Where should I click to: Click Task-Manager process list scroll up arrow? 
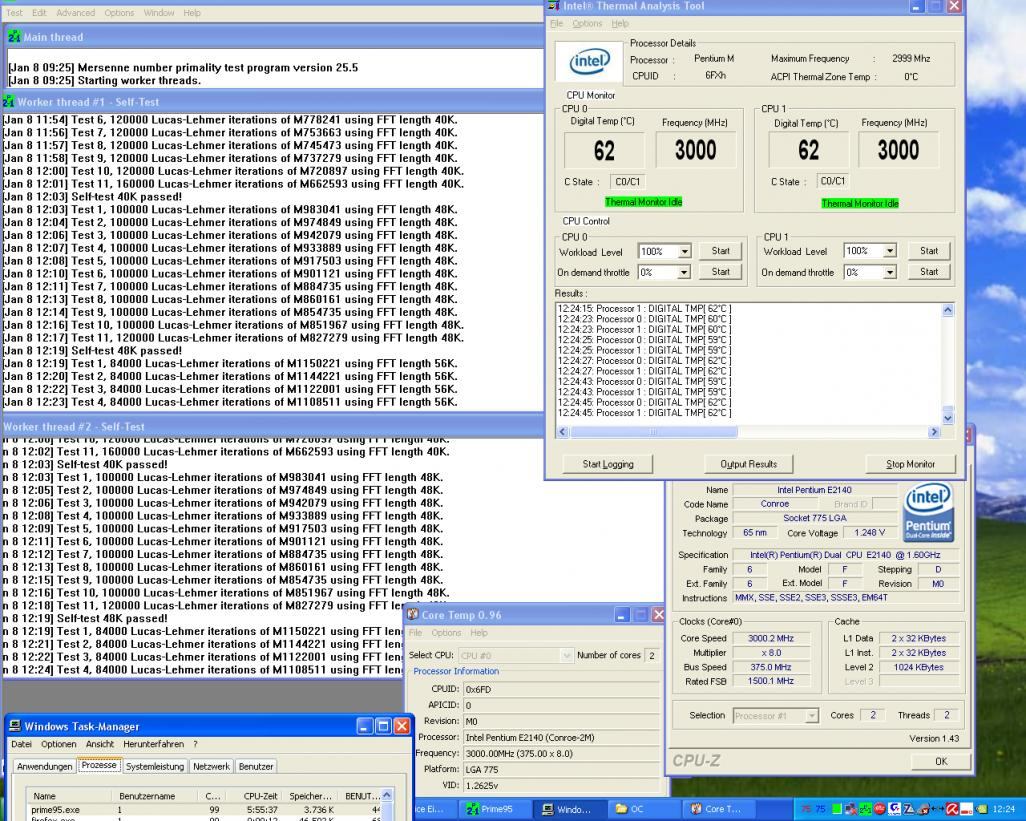387,795
